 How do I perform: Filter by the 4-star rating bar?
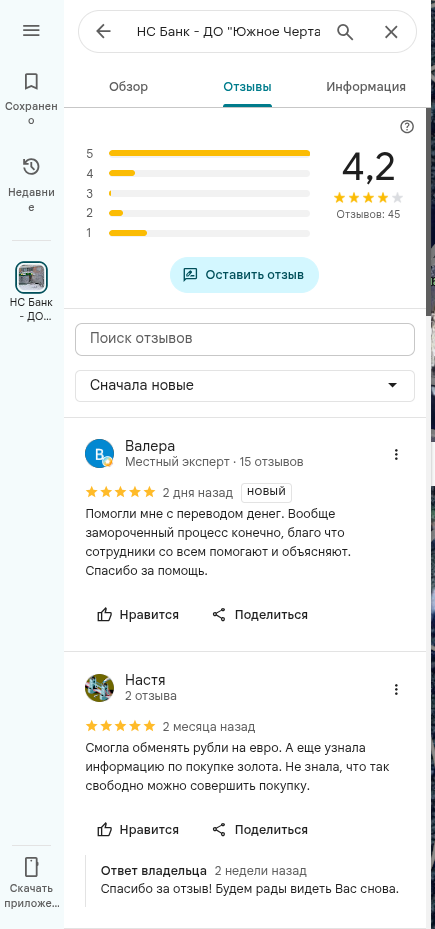tap(199, 174)
